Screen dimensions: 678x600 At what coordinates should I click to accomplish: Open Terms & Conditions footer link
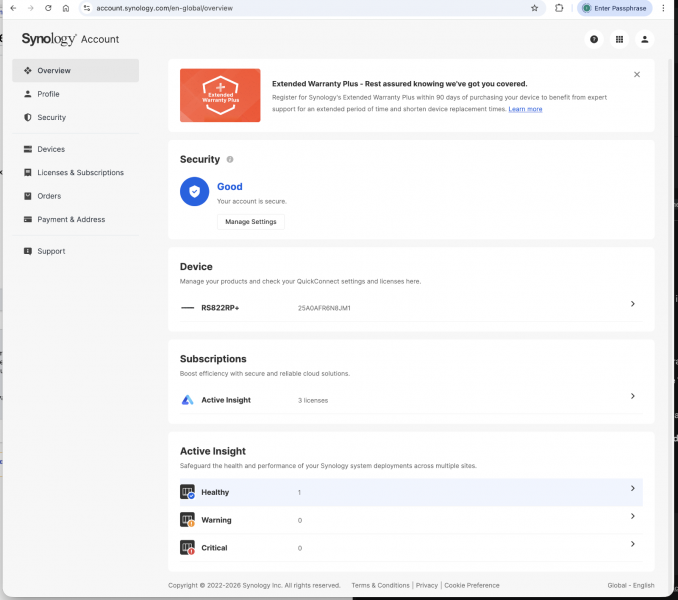coord(381,585)
